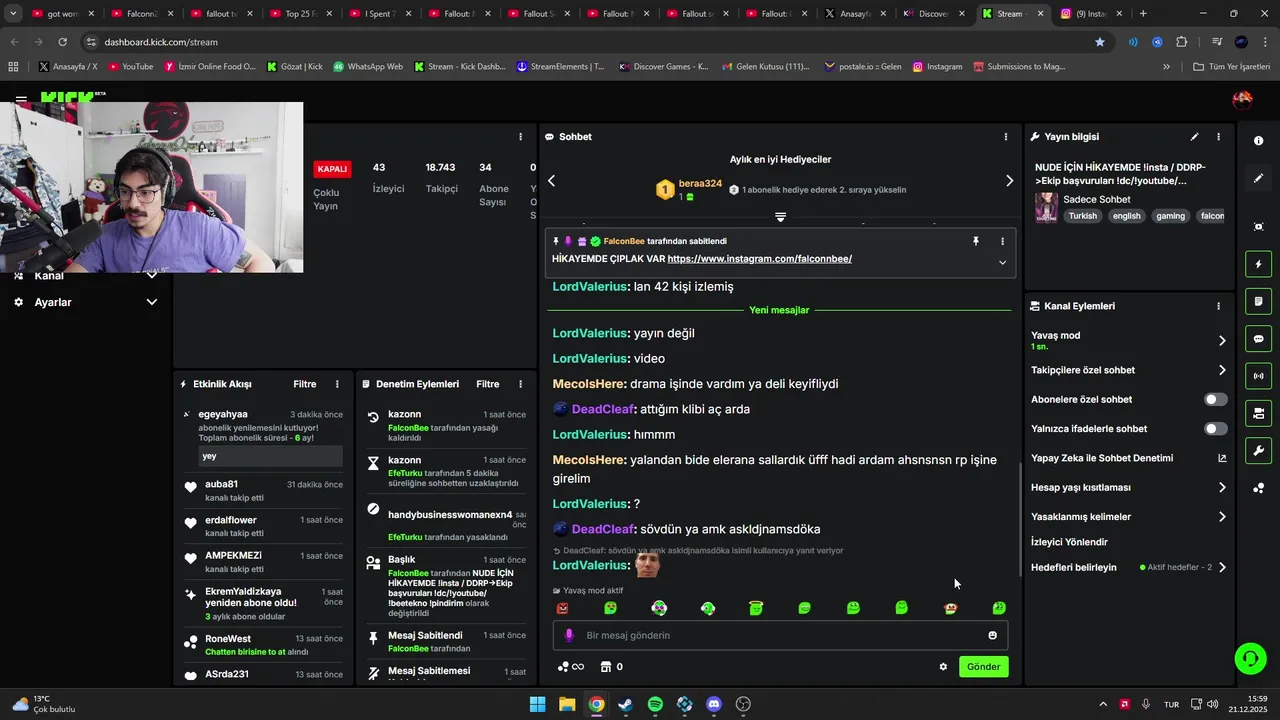Click username beraa324 in top gifters
Viewport: 1280px width, 720px height.
(x=700, y=184)
